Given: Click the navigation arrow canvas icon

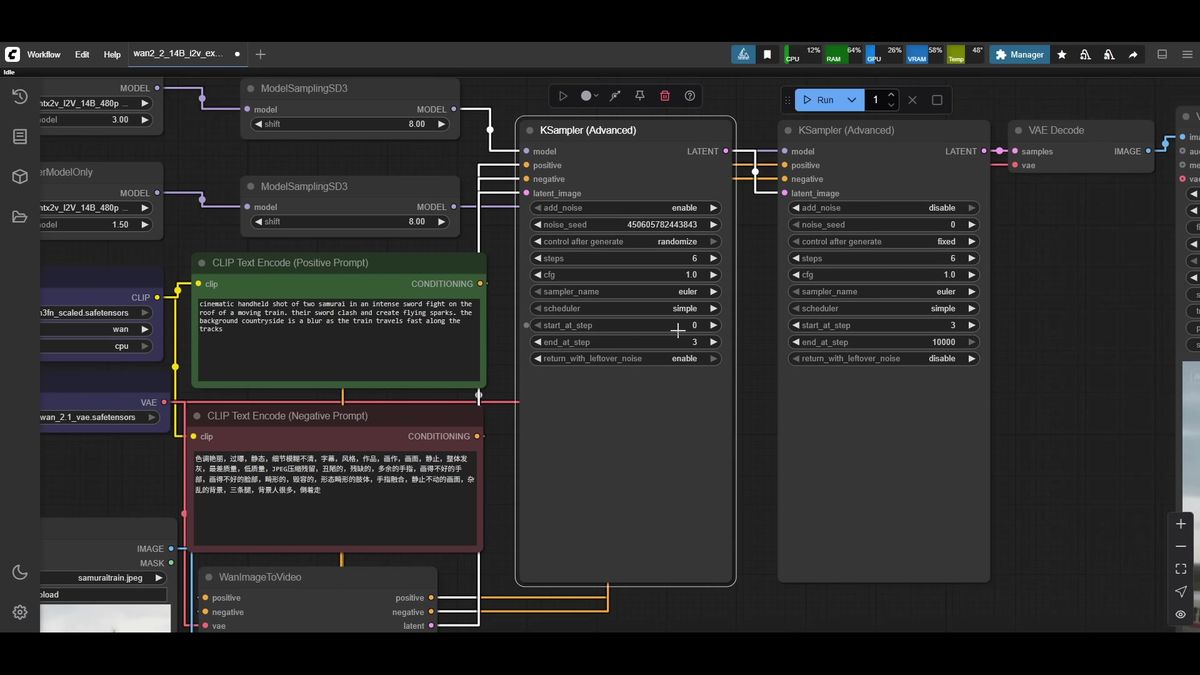Looking at the screenshot, I should click(x=1181, y=592).
